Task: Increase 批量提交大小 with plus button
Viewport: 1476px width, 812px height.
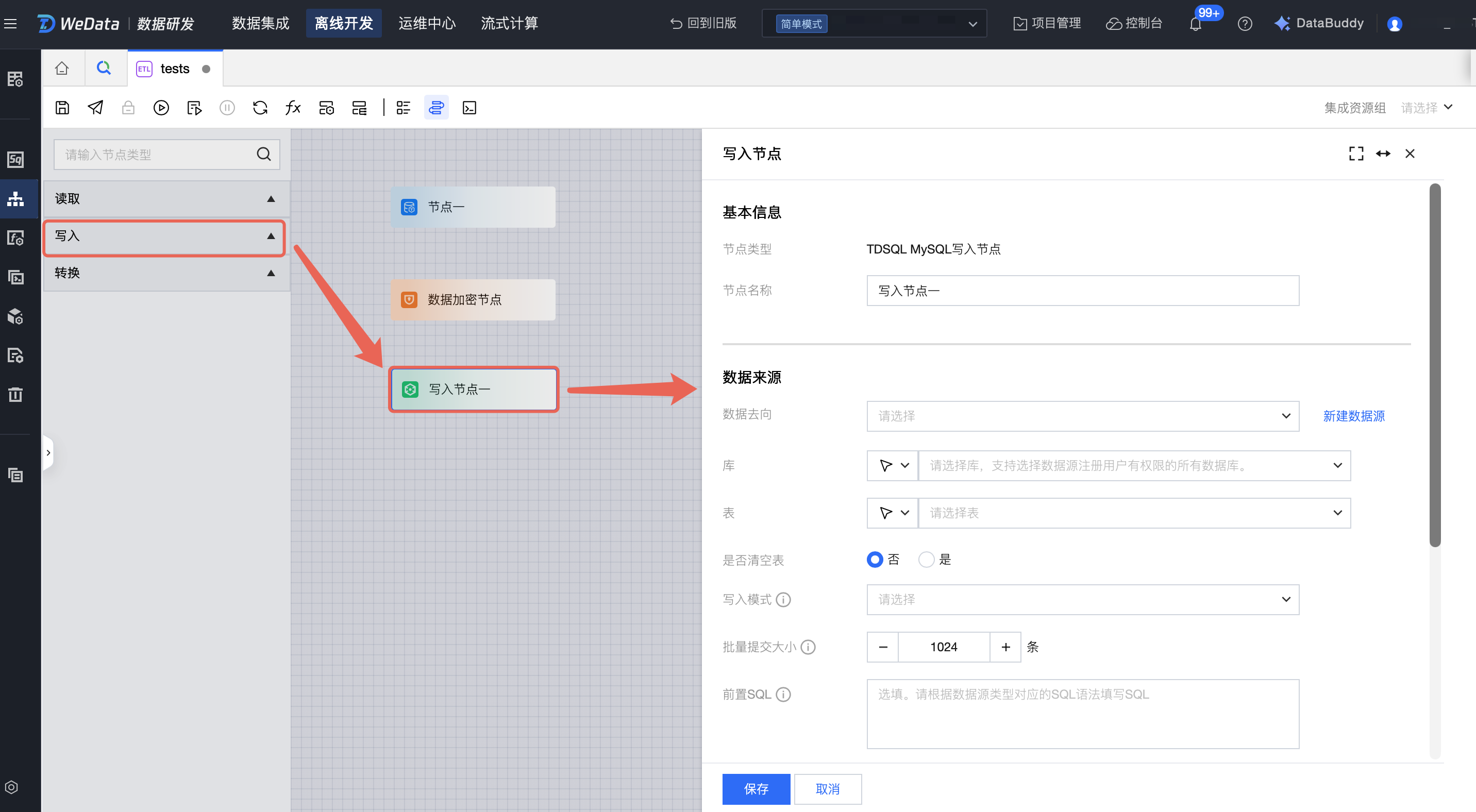Action: click(1005, 647)
